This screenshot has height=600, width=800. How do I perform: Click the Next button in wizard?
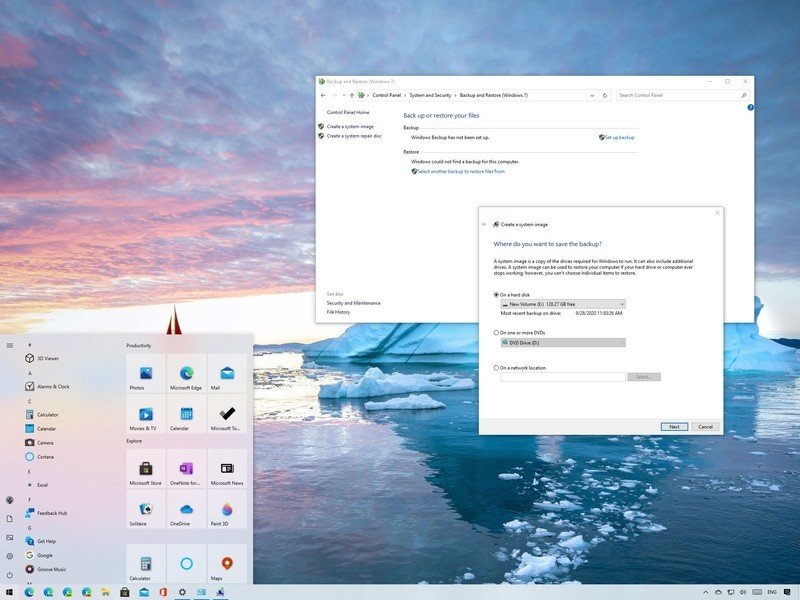674,426
